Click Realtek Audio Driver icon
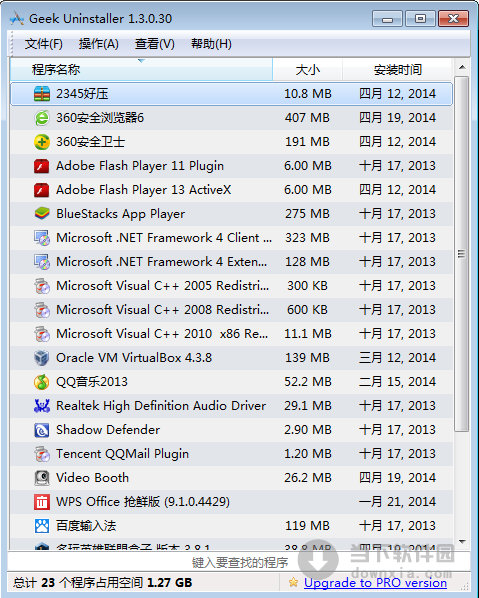 pyautogui.click(x=42, y=406)
